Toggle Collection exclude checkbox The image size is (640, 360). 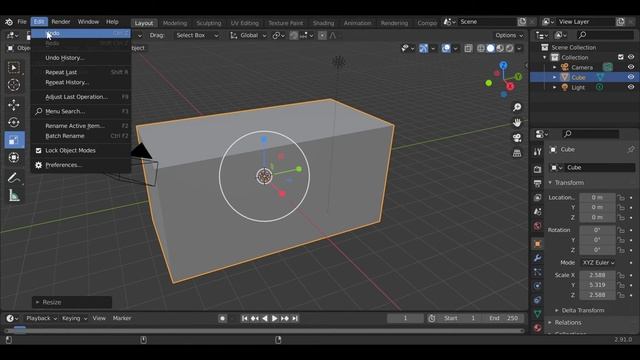click(x=621, y=57)
